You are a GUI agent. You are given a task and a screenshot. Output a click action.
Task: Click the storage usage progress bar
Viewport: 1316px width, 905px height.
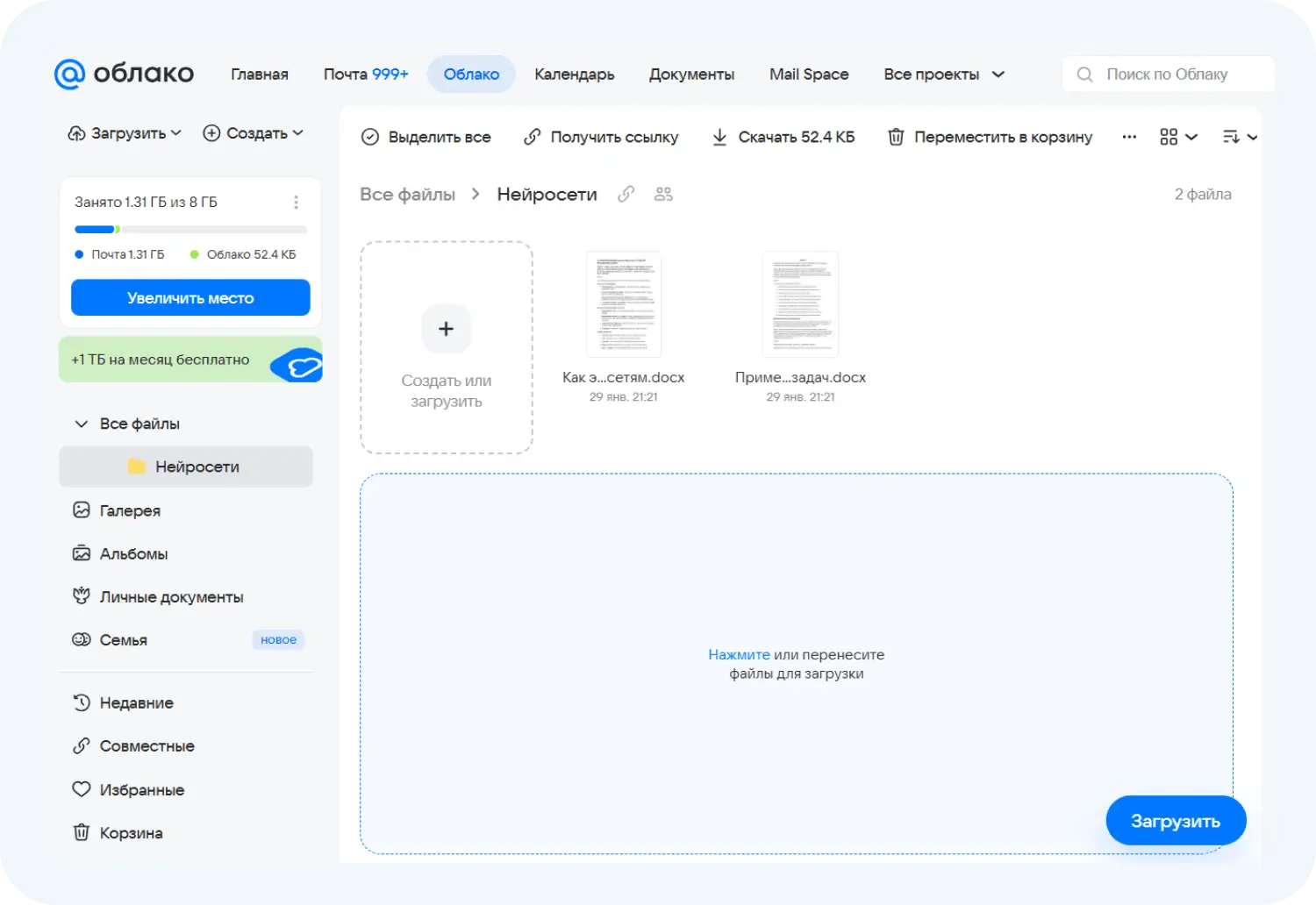point(190,229)
